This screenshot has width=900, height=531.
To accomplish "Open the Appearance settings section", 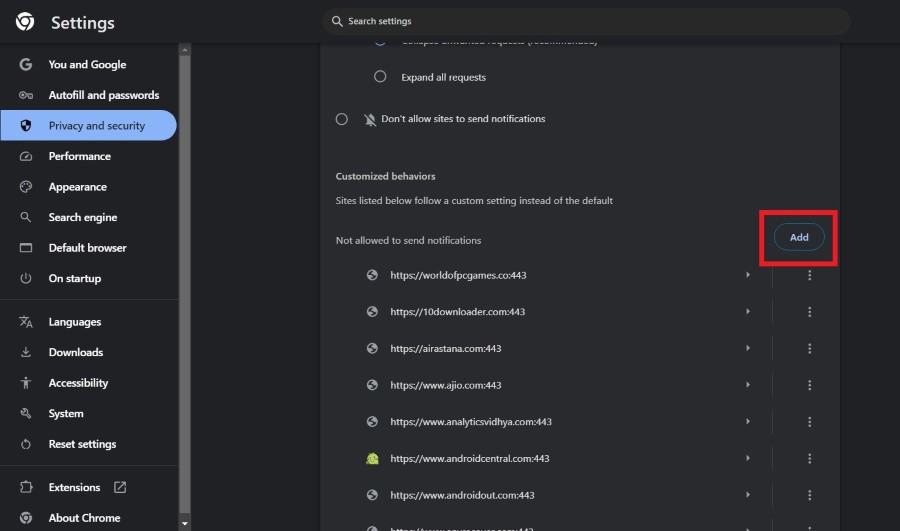I will tap(87, 187).
